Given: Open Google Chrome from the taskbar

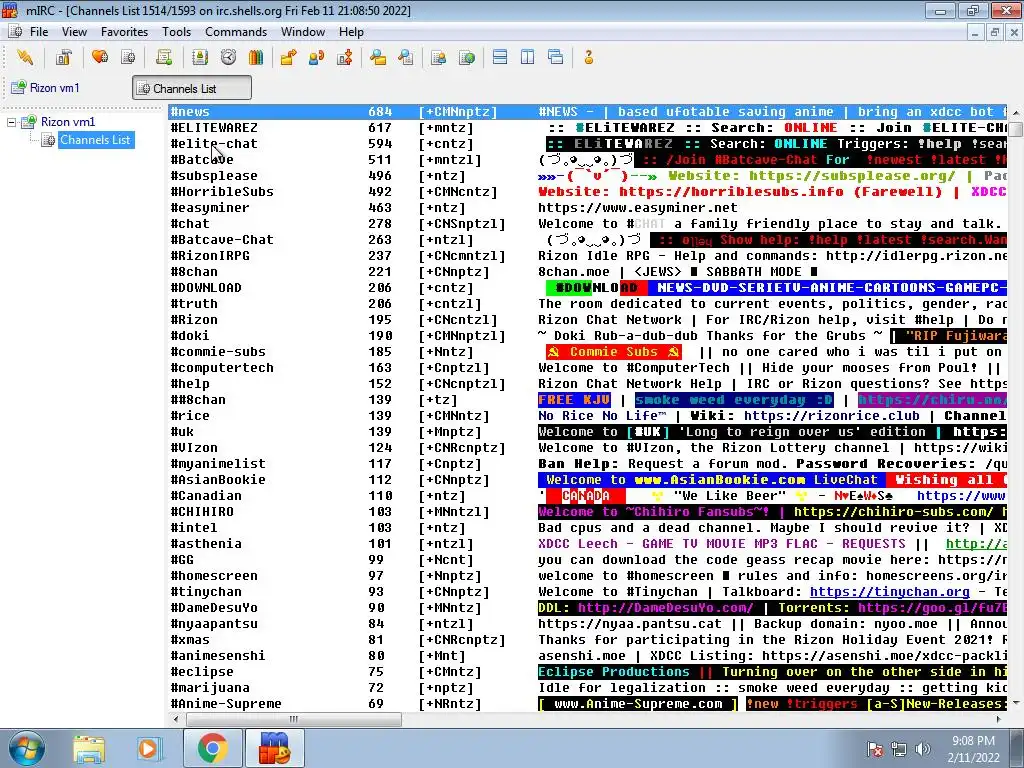Looking at the screenshot, I should (x=212, y=748).
